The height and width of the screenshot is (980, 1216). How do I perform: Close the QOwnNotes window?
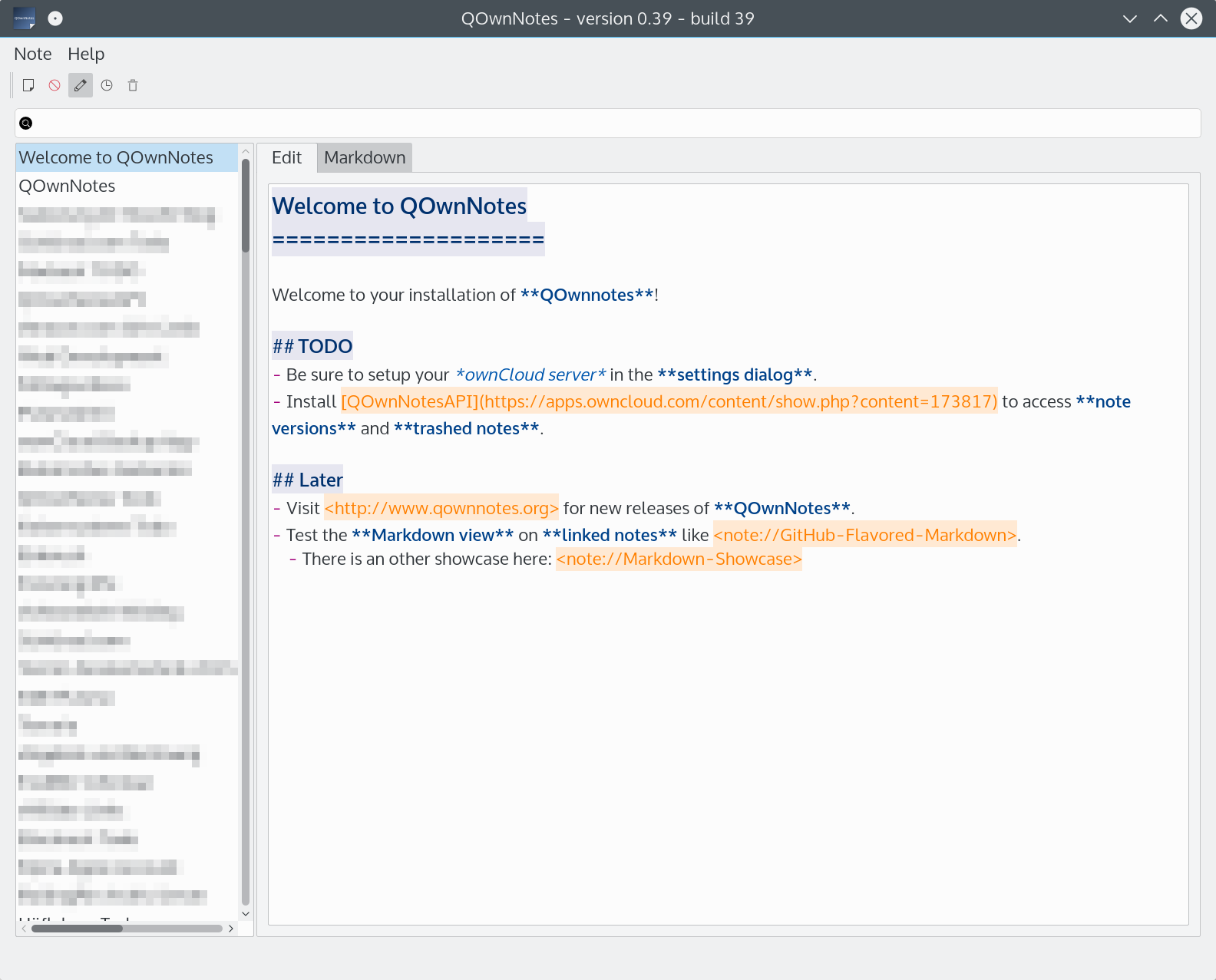[1191, 18]
